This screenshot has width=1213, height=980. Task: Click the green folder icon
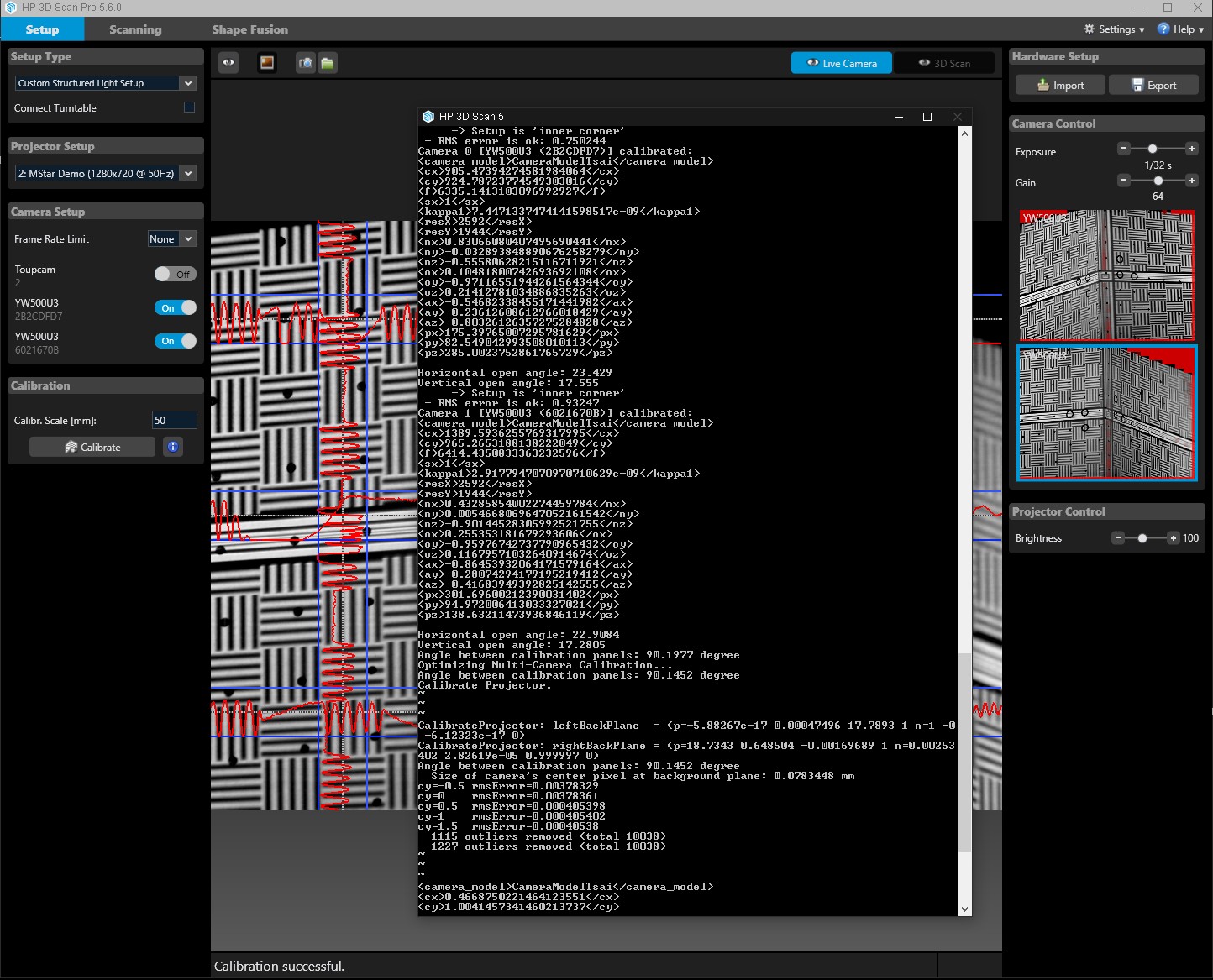[x=328, y=63]
